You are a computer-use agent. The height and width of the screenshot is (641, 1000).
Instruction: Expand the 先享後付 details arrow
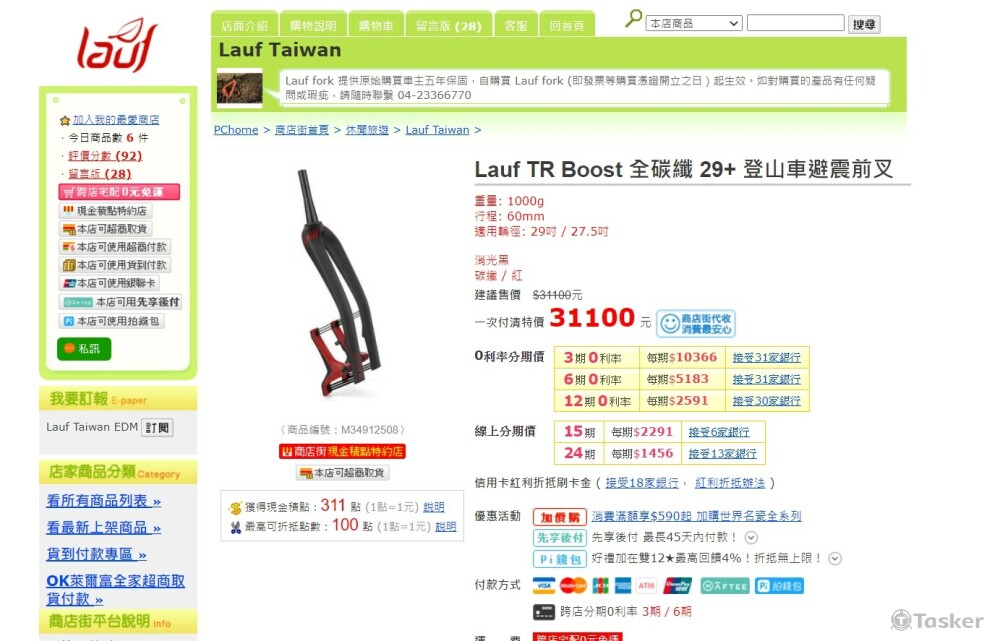751,538
